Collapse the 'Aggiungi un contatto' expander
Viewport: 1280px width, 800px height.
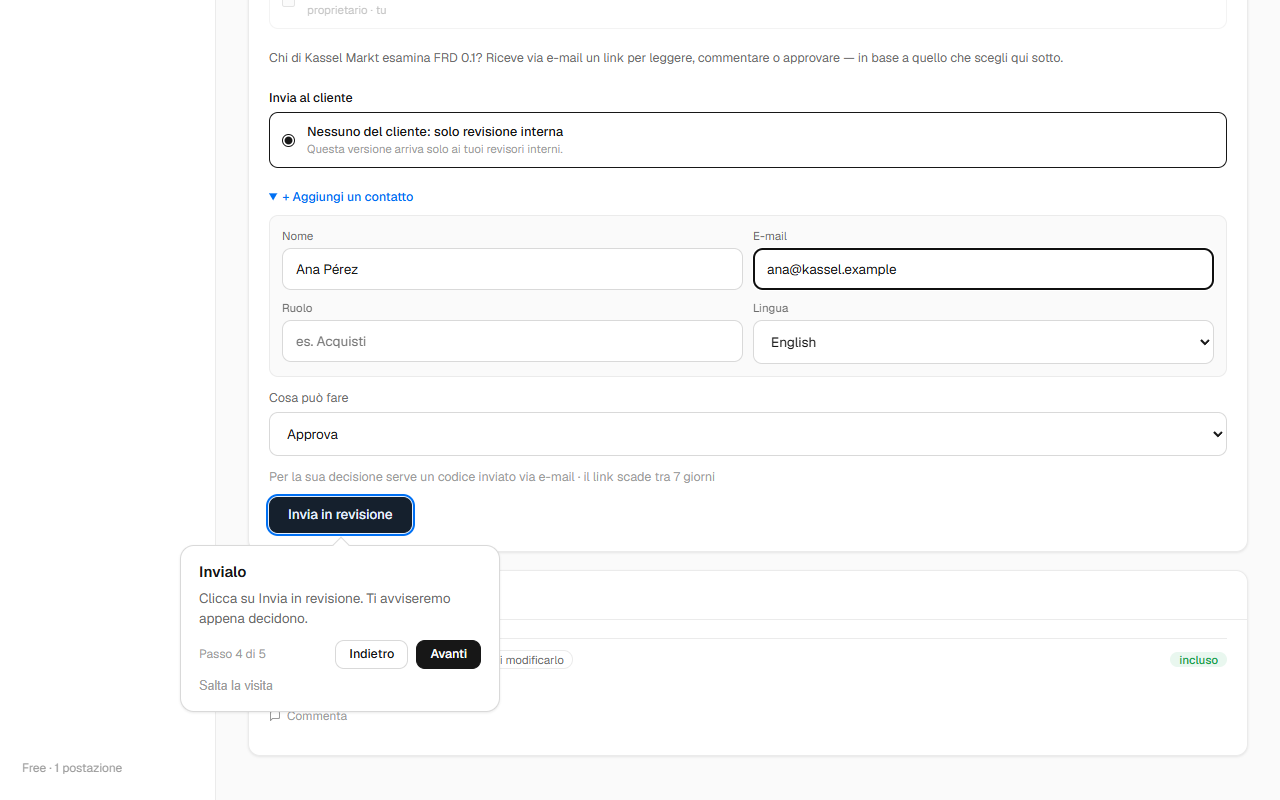[341, 197]
